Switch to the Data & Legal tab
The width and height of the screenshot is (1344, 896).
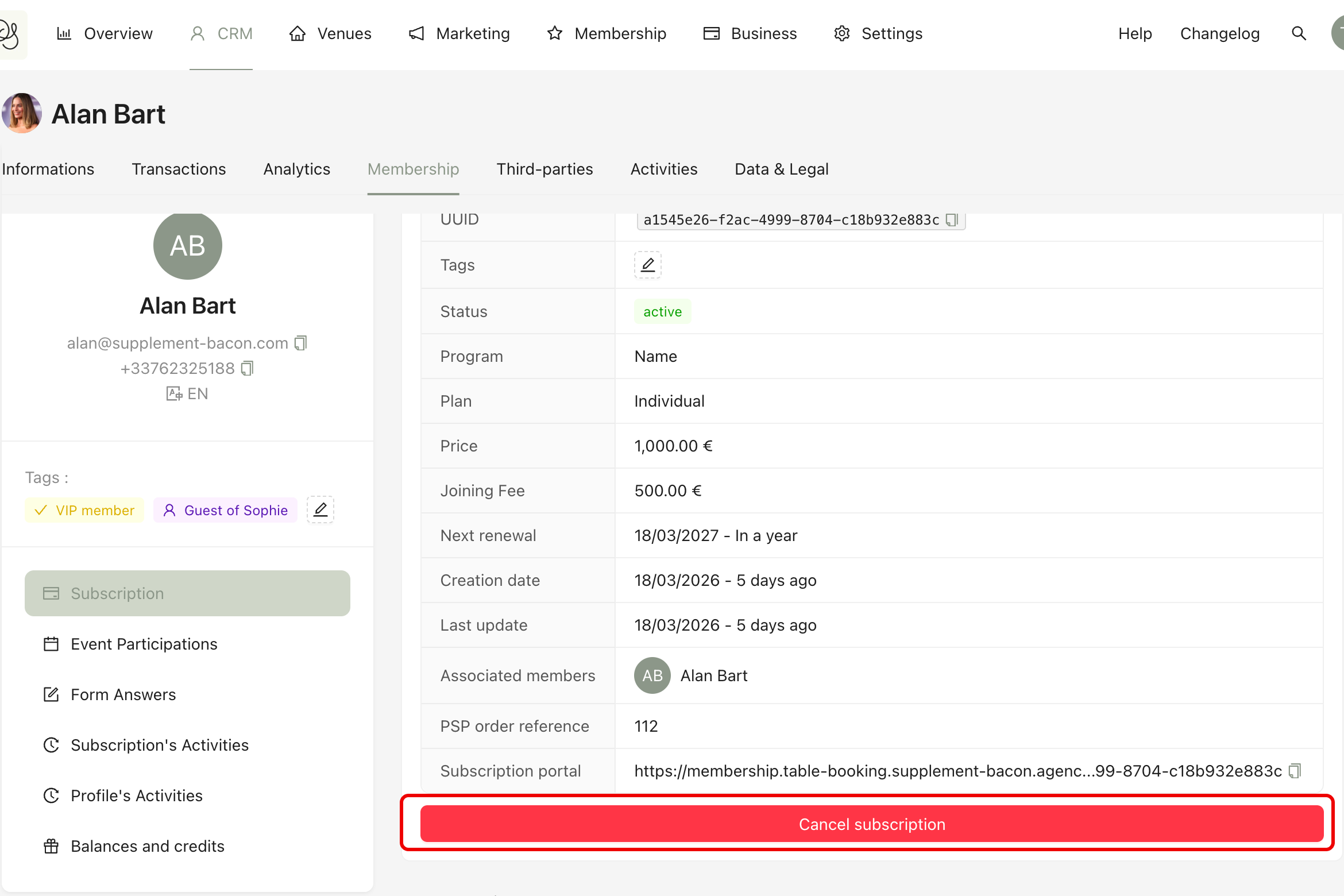coord(781,169)
